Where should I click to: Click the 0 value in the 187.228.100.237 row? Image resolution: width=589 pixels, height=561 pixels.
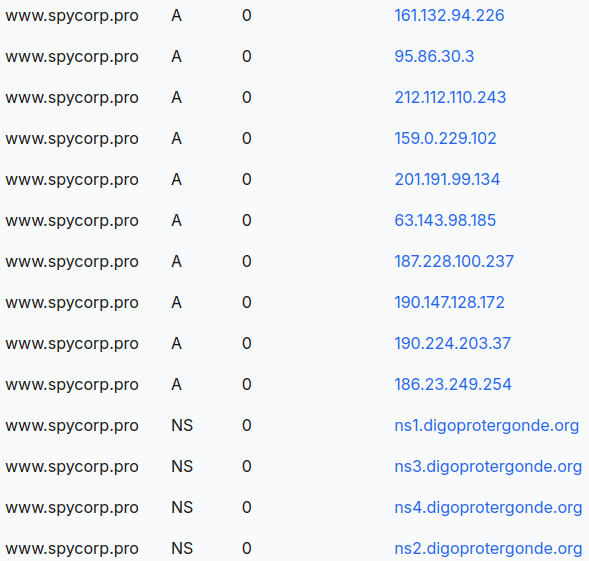point(247,261)
